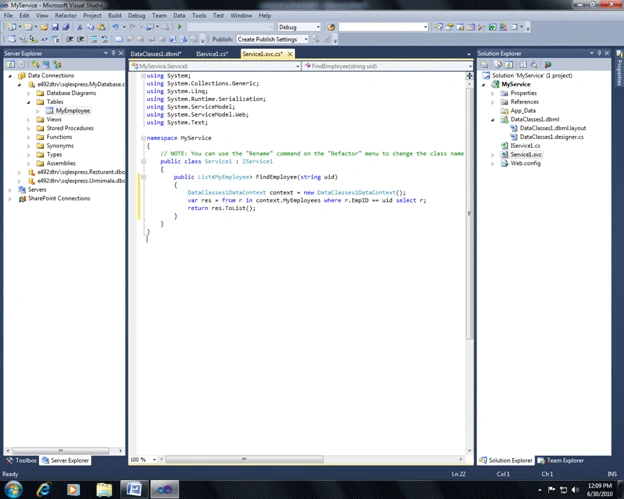Viewport: 624px width, 499px height.
Task: Open the active document list dropdown arrow
Action: coord(469,54)
